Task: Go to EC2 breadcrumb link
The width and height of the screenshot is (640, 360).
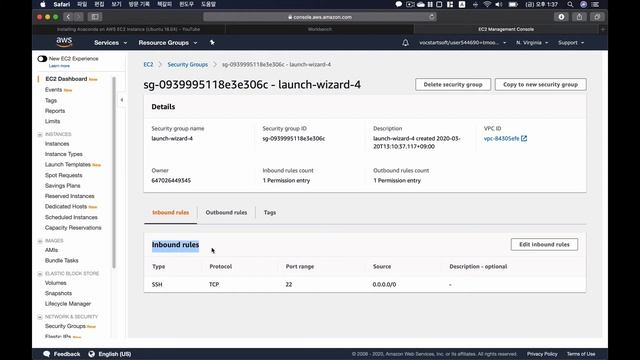Action: [148, 64]
